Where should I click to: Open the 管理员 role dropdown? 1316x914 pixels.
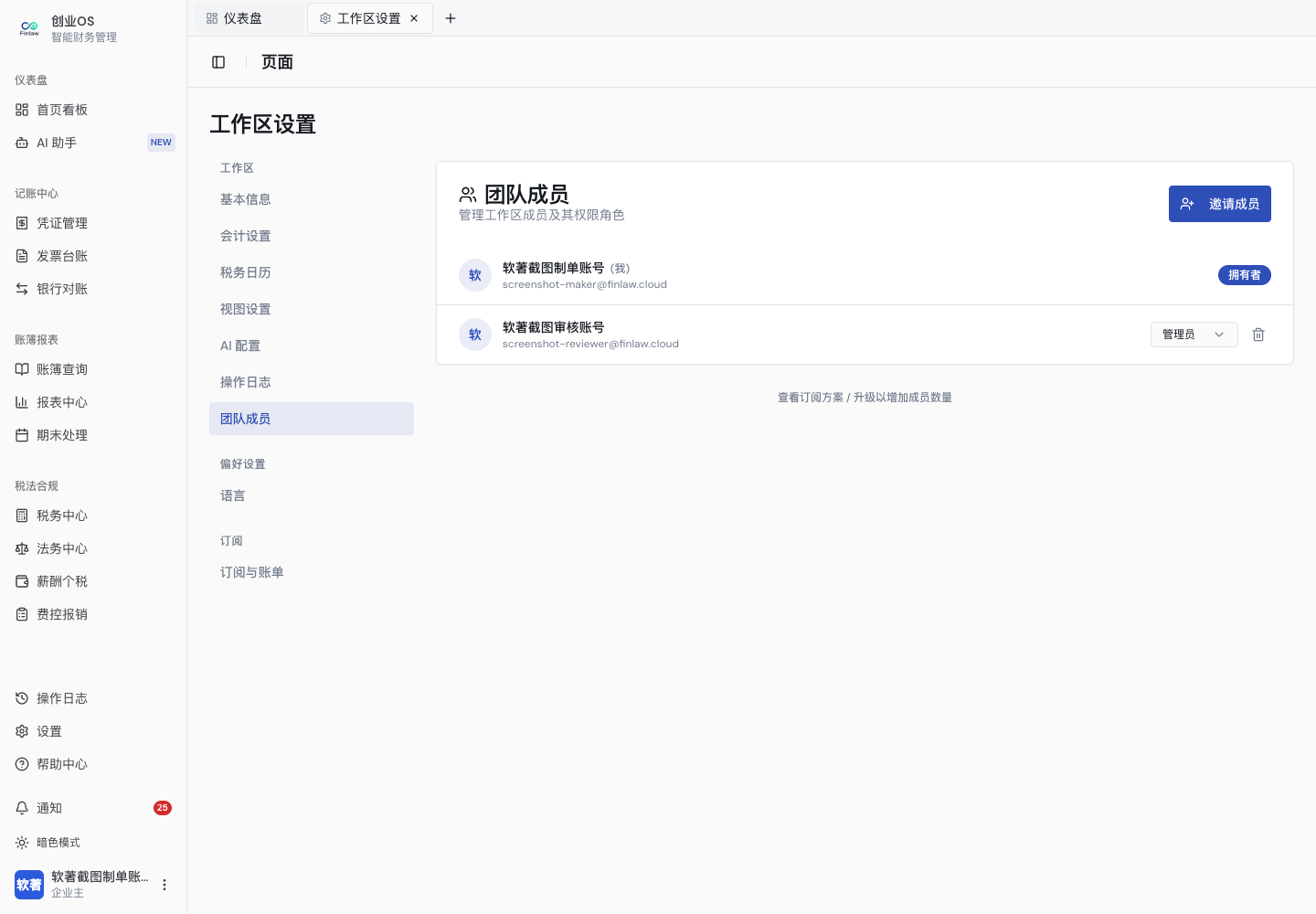coord(1194,335)
